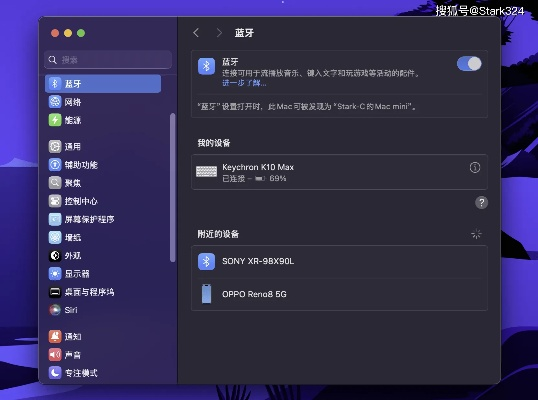Click Bluetooth icon in main header card
The image size is (538, 400).
coord(207,66)
